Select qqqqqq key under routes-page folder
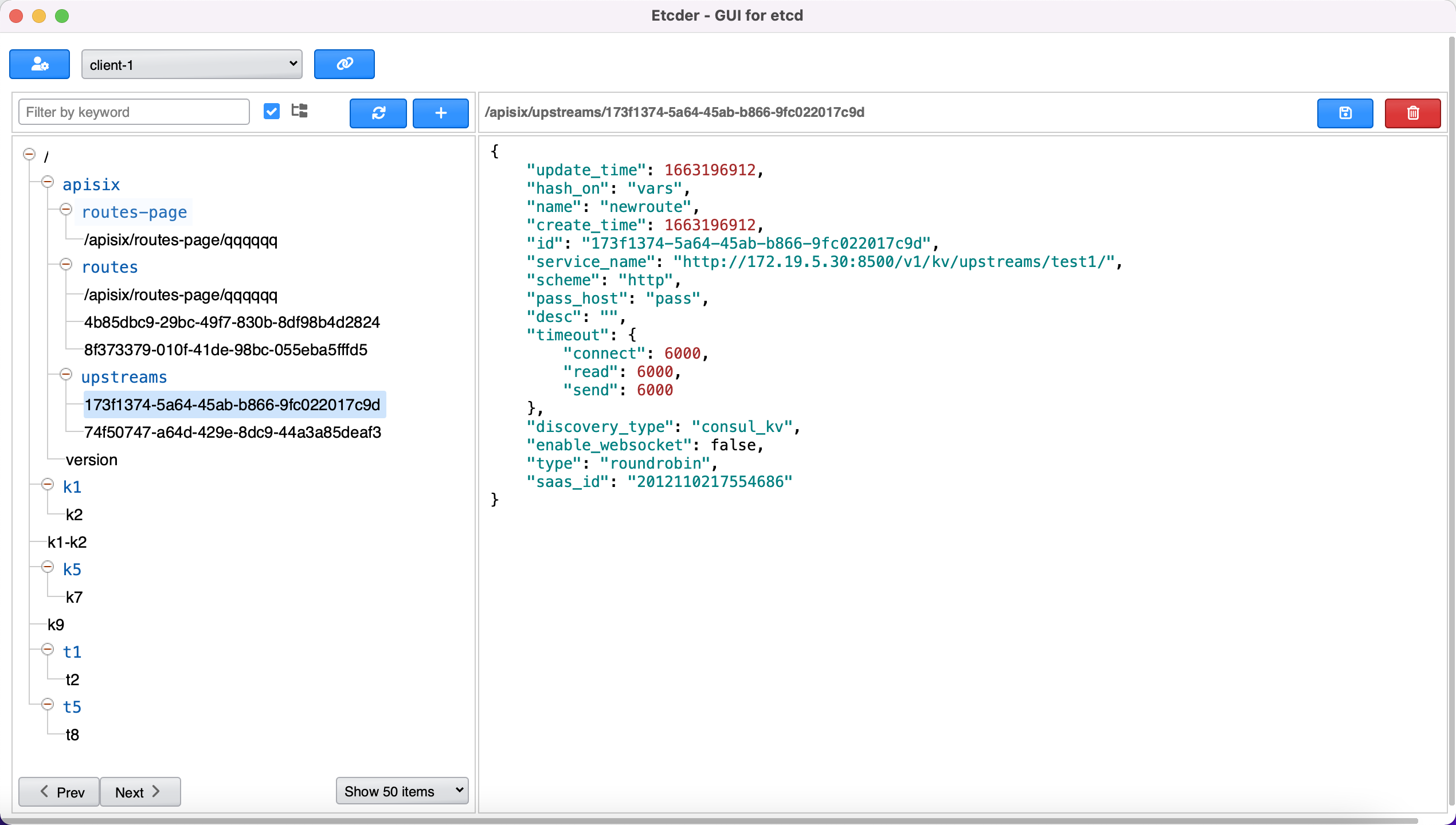This screenshot has height=825, width=1456. click(x=181, y=240)
